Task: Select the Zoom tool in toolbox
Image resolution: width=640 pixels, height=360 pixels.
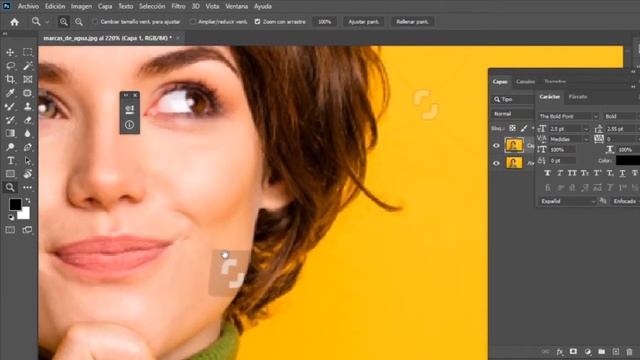Action: [10, 187]
